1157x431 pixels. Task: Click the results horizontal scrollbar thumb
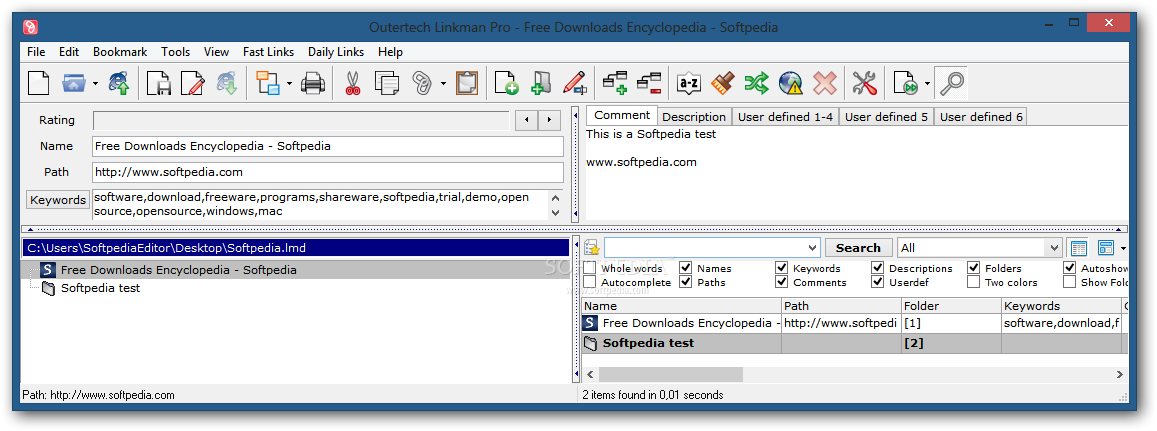[x=671, y=375]
